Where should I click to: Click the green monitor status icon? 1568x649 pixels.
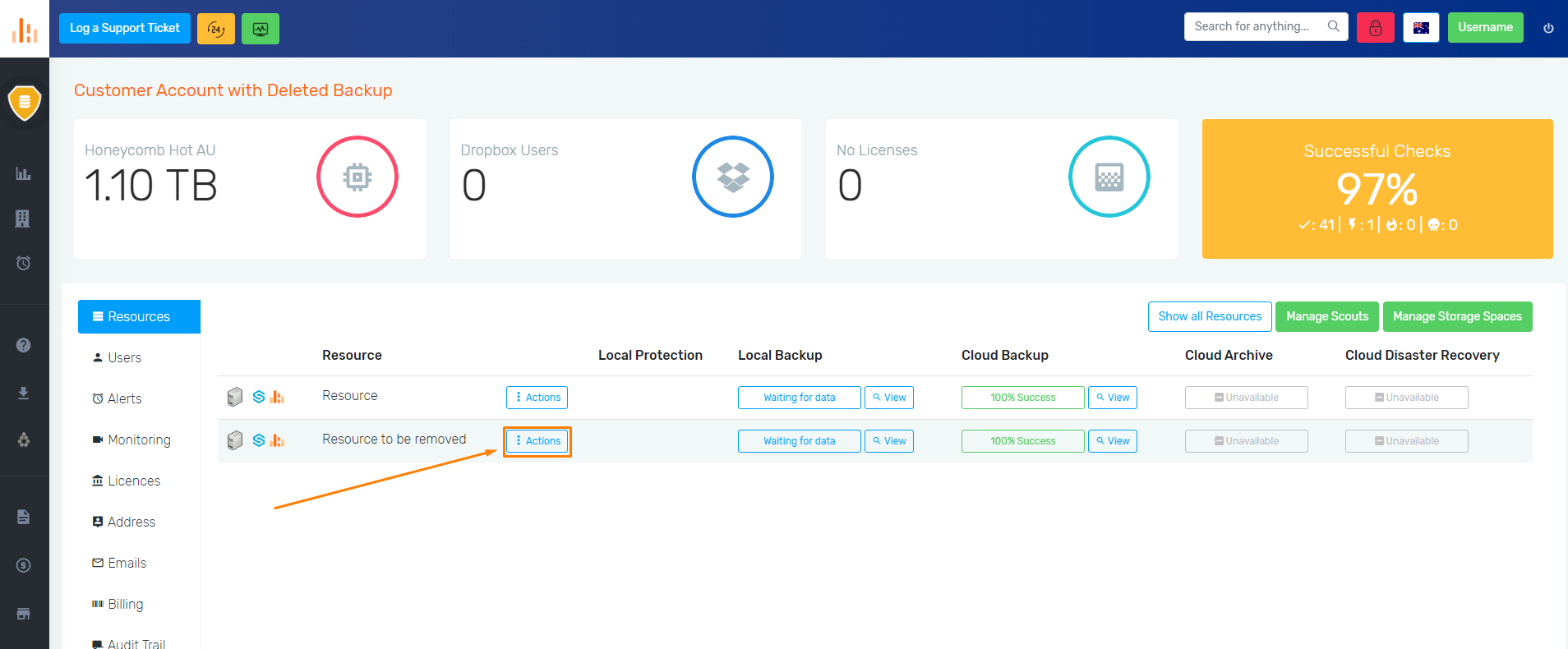coord(261,29)
